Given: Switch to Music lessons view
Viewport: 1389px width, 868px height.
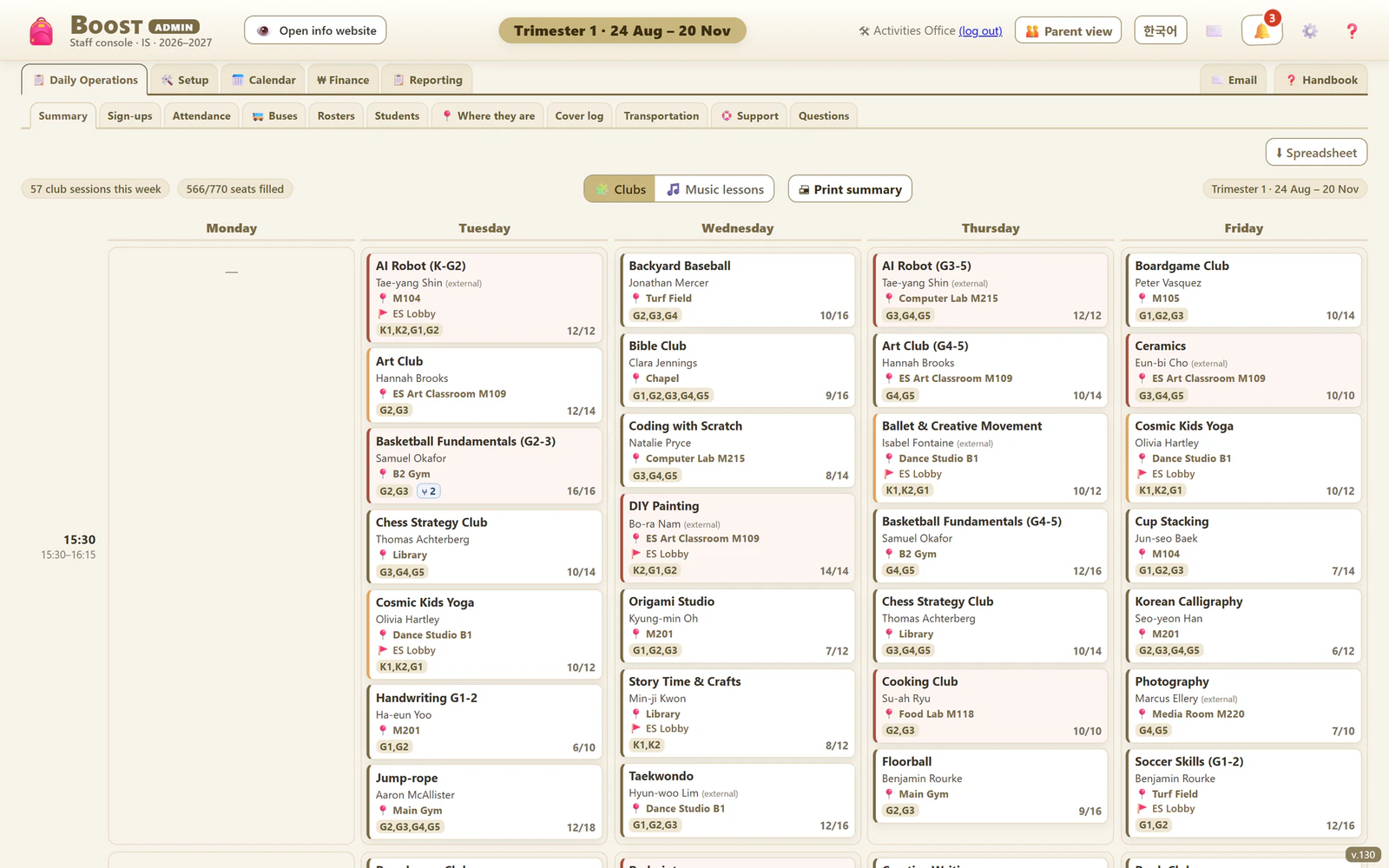Looking at the screenshot, I should tap(714, 189).
